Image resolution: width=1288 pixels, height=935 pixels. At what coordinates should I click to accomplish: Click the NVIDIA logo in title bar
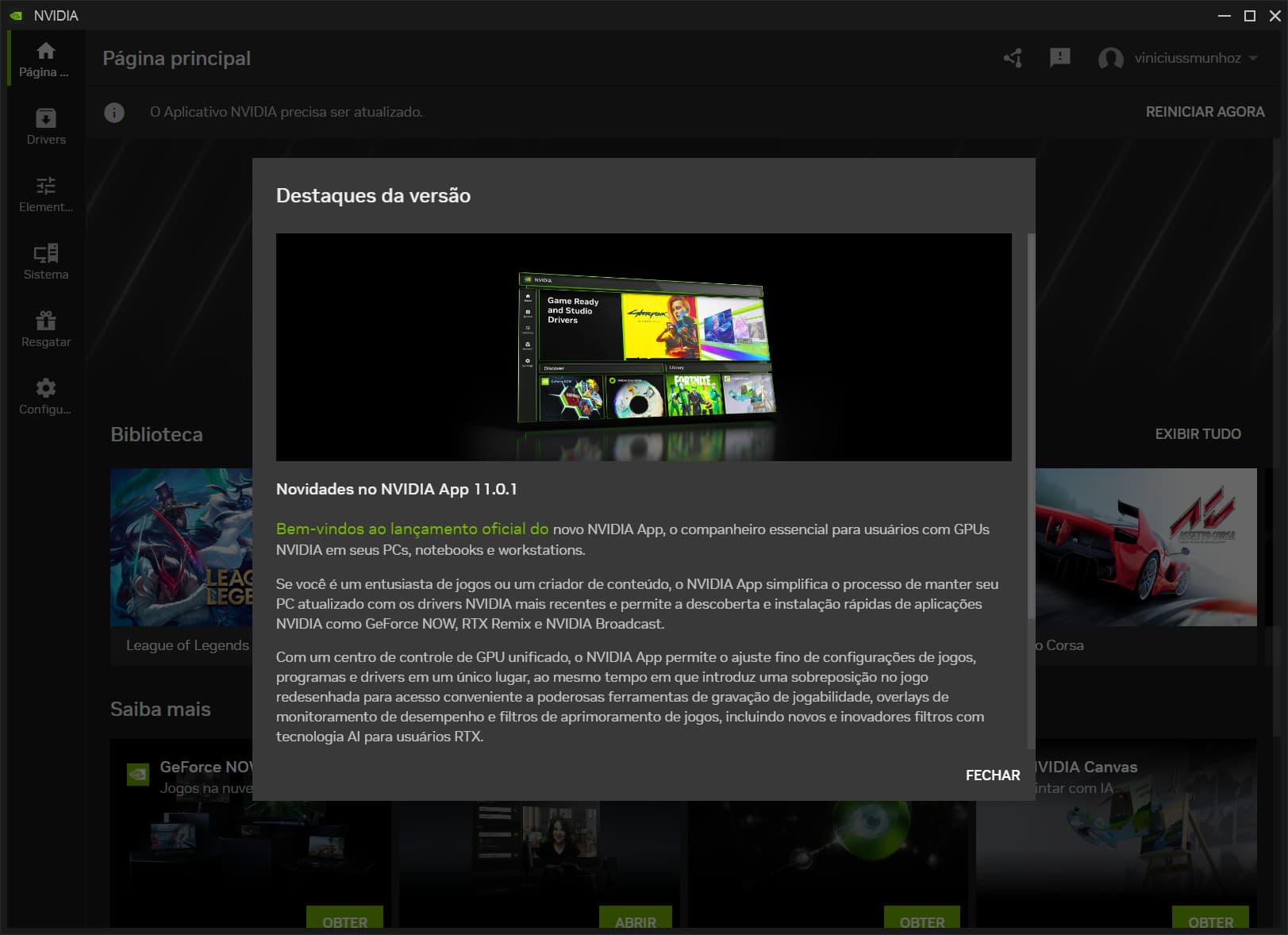tap(16, 15)
